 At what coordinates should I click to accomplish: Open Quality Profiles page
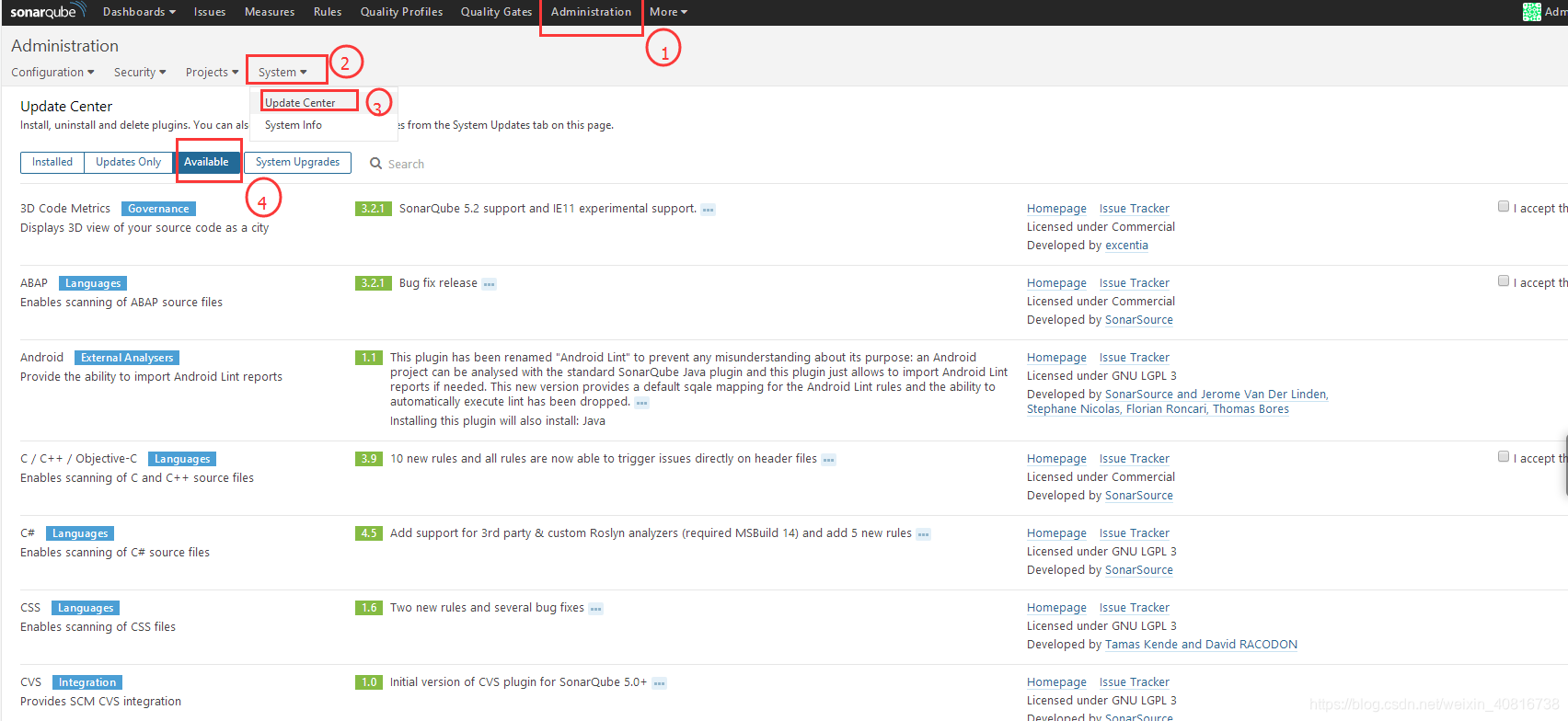(x=401, y=12)
